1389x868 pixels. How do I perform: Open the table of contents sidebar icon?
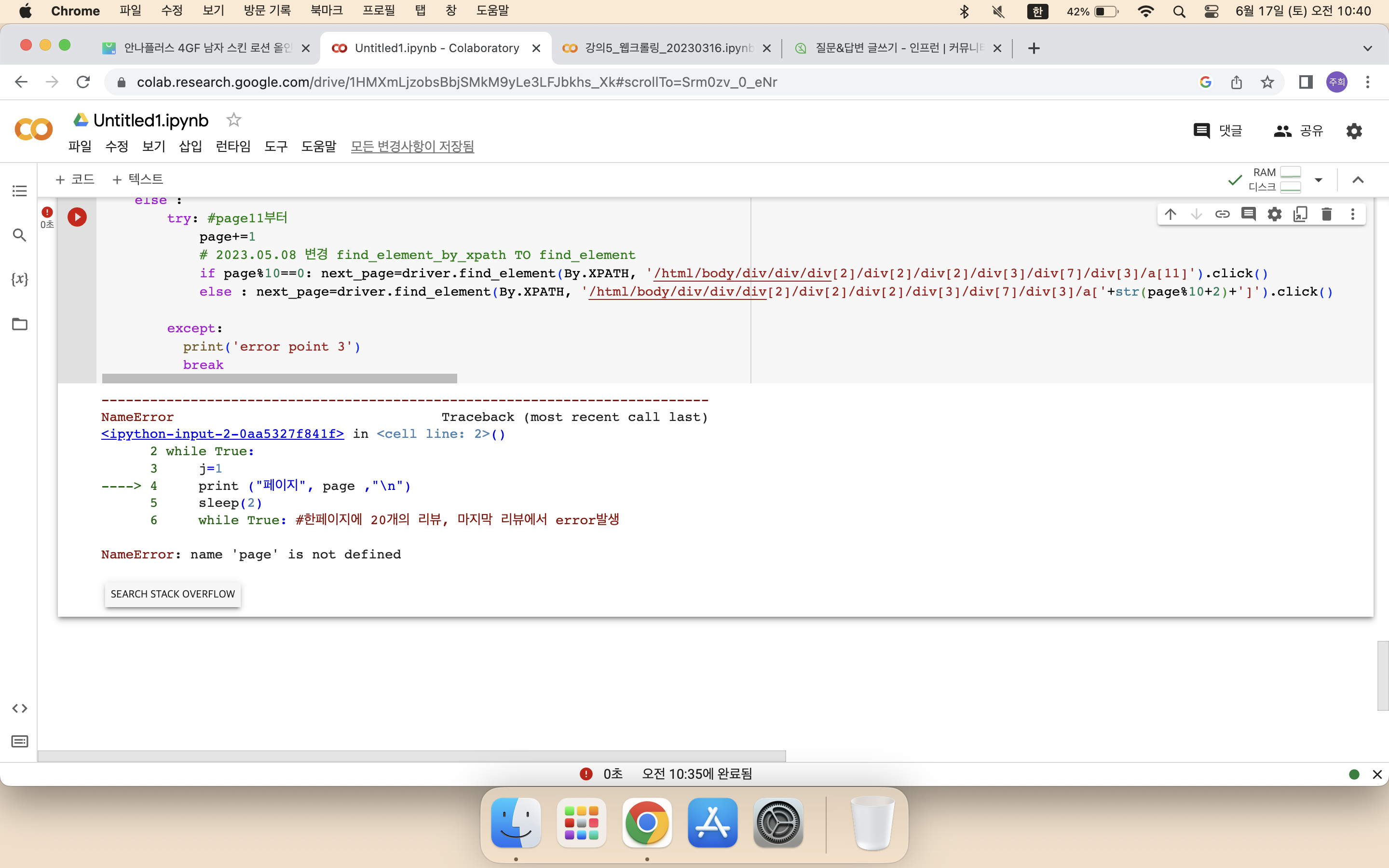pyautogui.click(x=19, y=190)
